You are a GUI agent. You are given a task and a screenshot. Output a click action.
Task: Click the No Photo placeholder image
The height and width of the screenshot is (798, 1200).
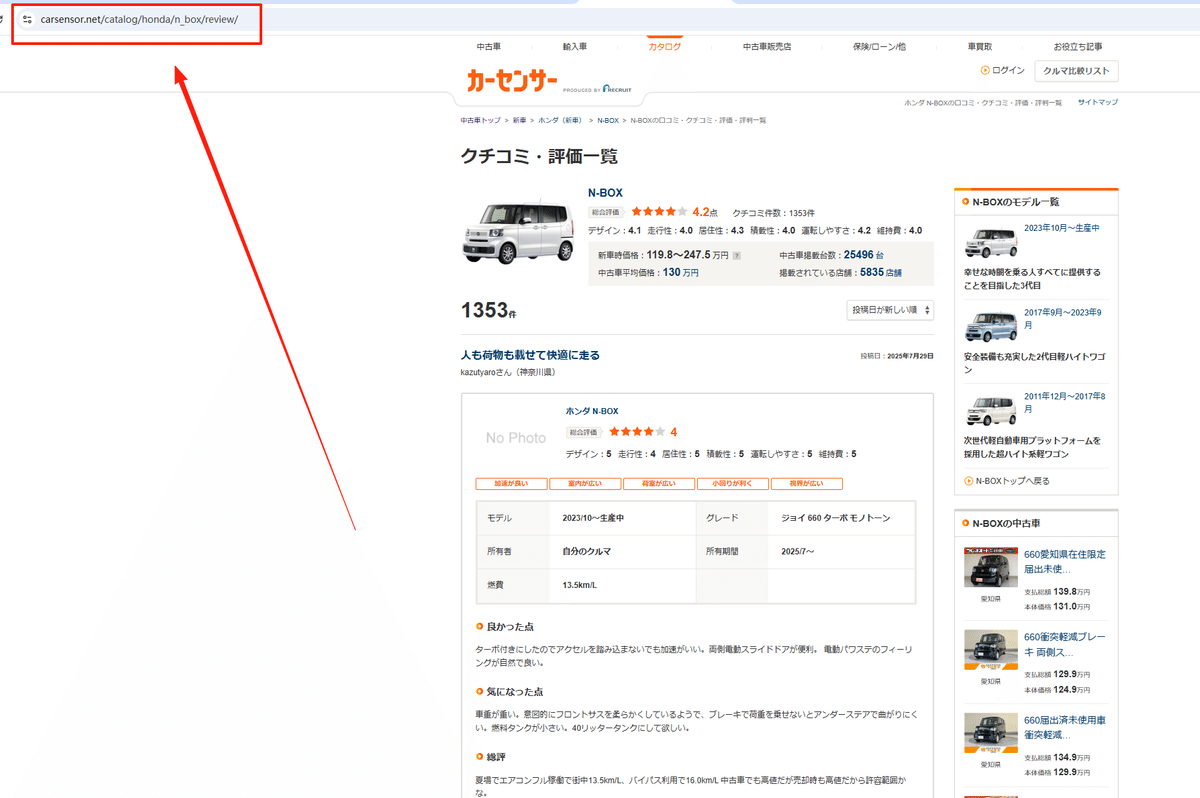click(x=516, y=438)
